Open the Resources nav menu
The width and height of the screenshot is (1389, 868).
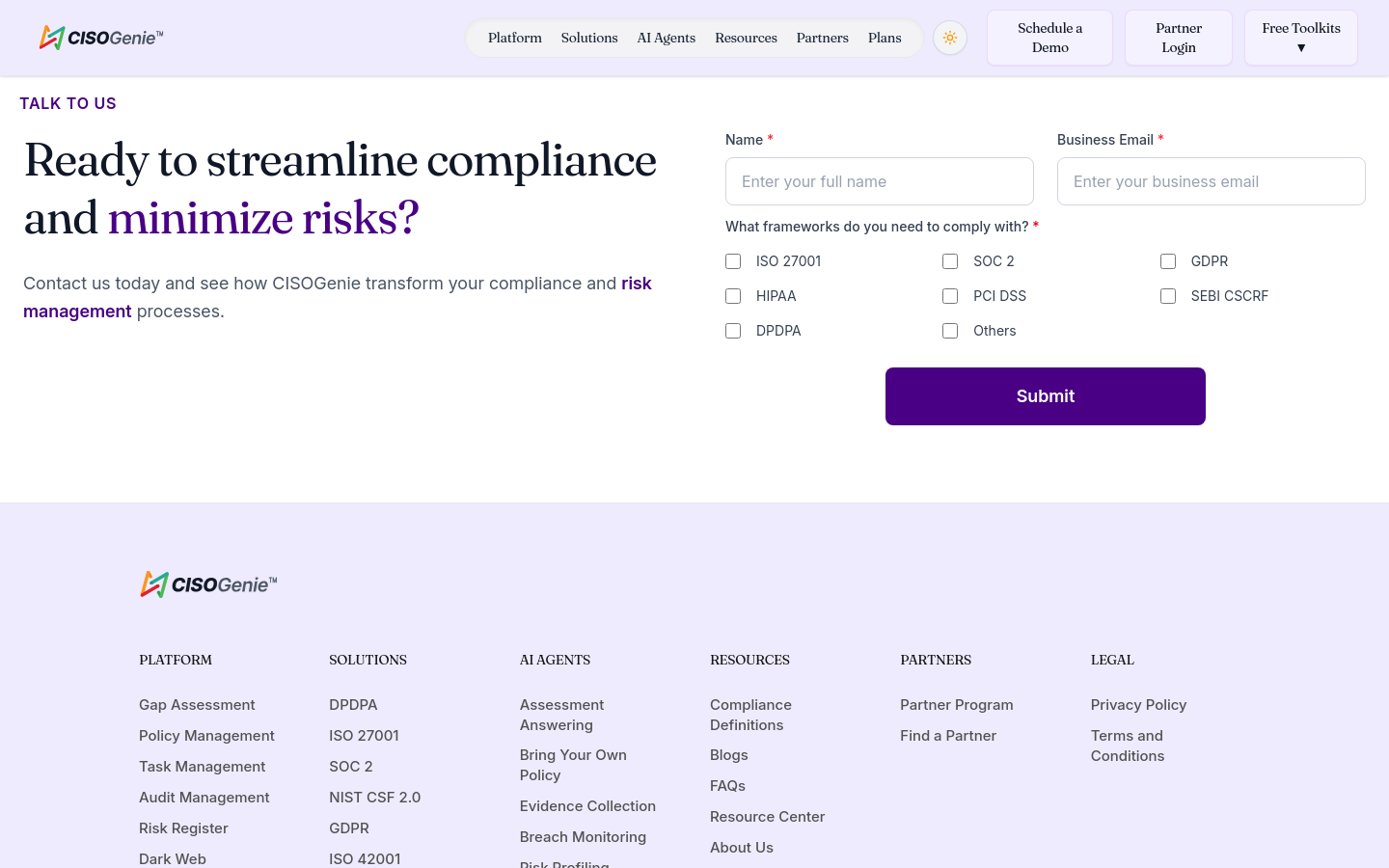[x=746, y=38]
